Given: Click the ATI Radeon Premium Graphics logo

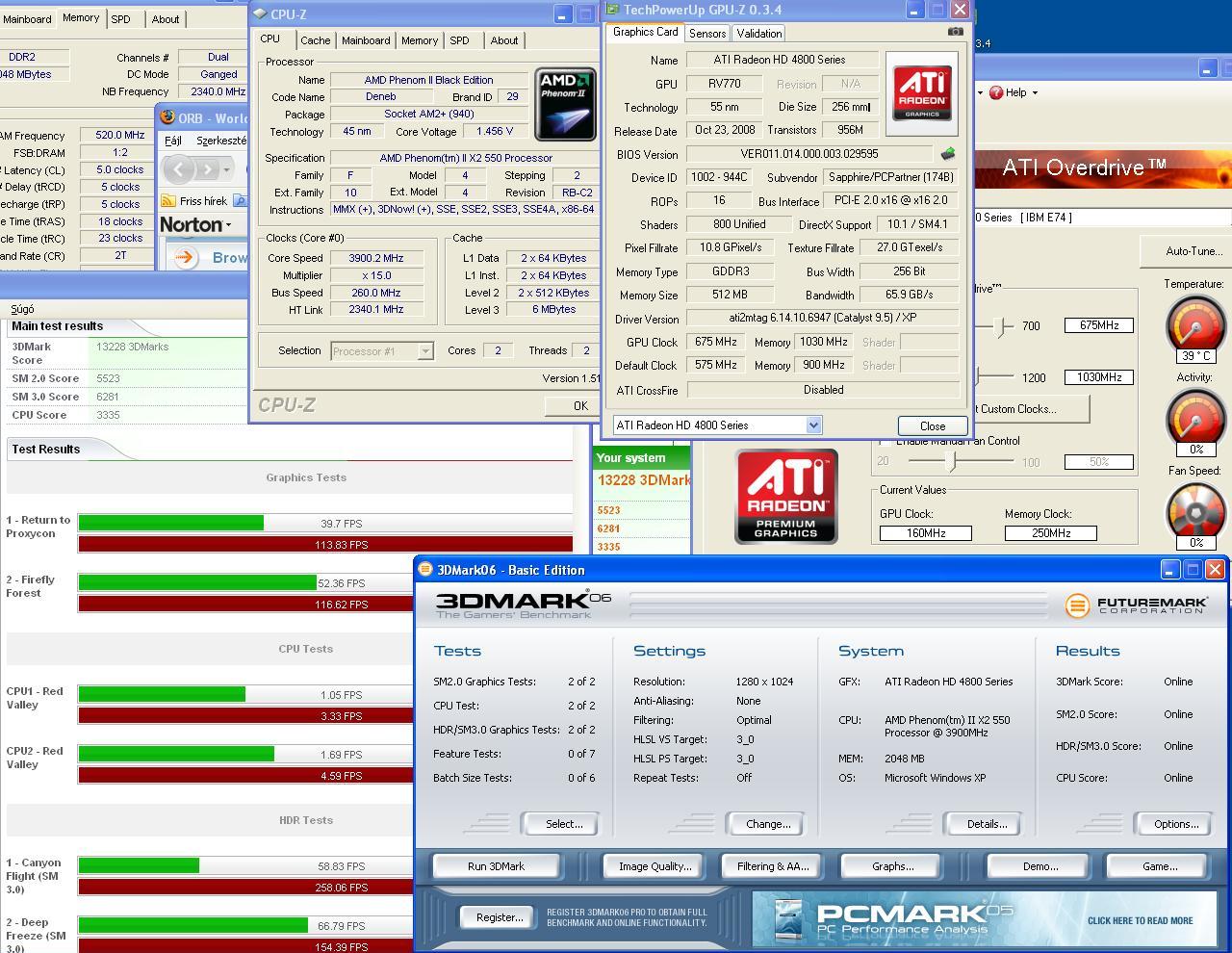Looking at the screenshot, I should [x=786, y=498].
